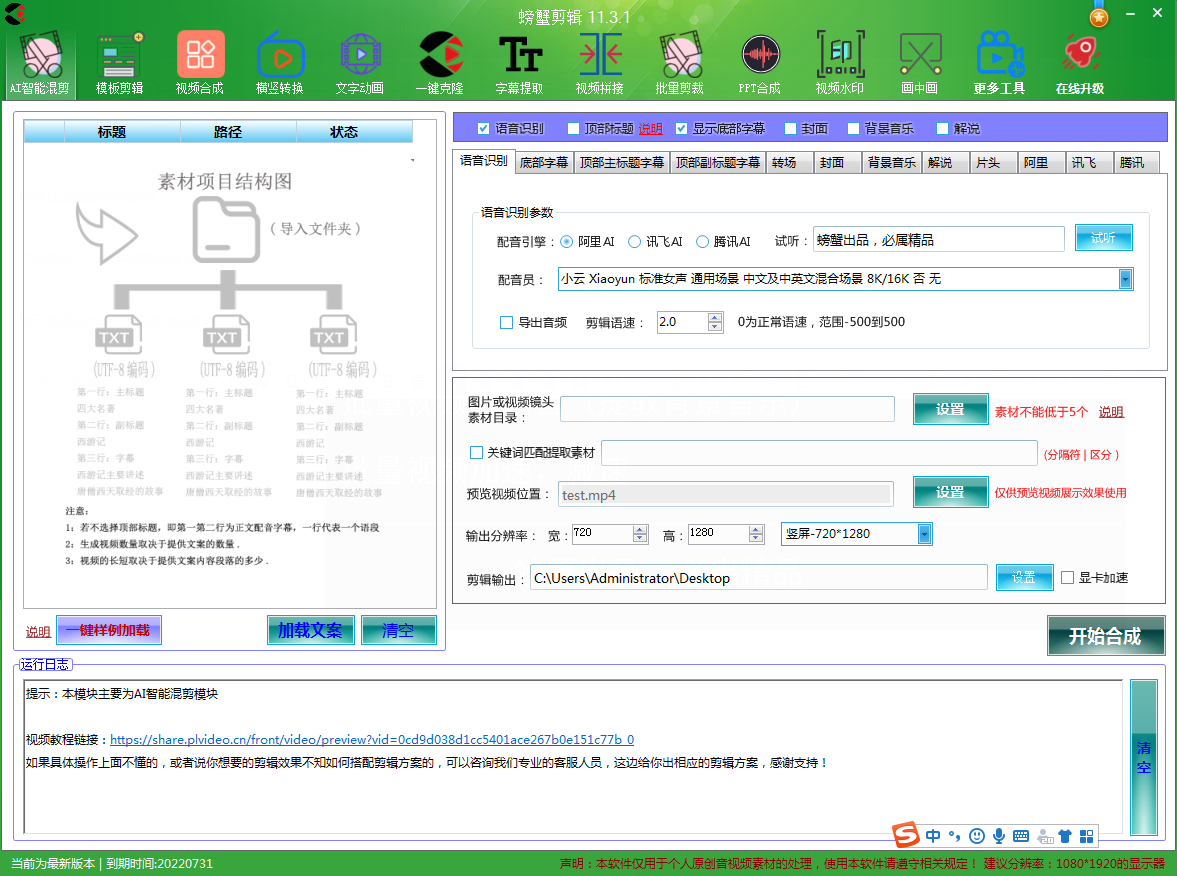Open the 模板剪辑 template editing tool
This screenshot has width=1177, height=876.
[x=120, y=58]
